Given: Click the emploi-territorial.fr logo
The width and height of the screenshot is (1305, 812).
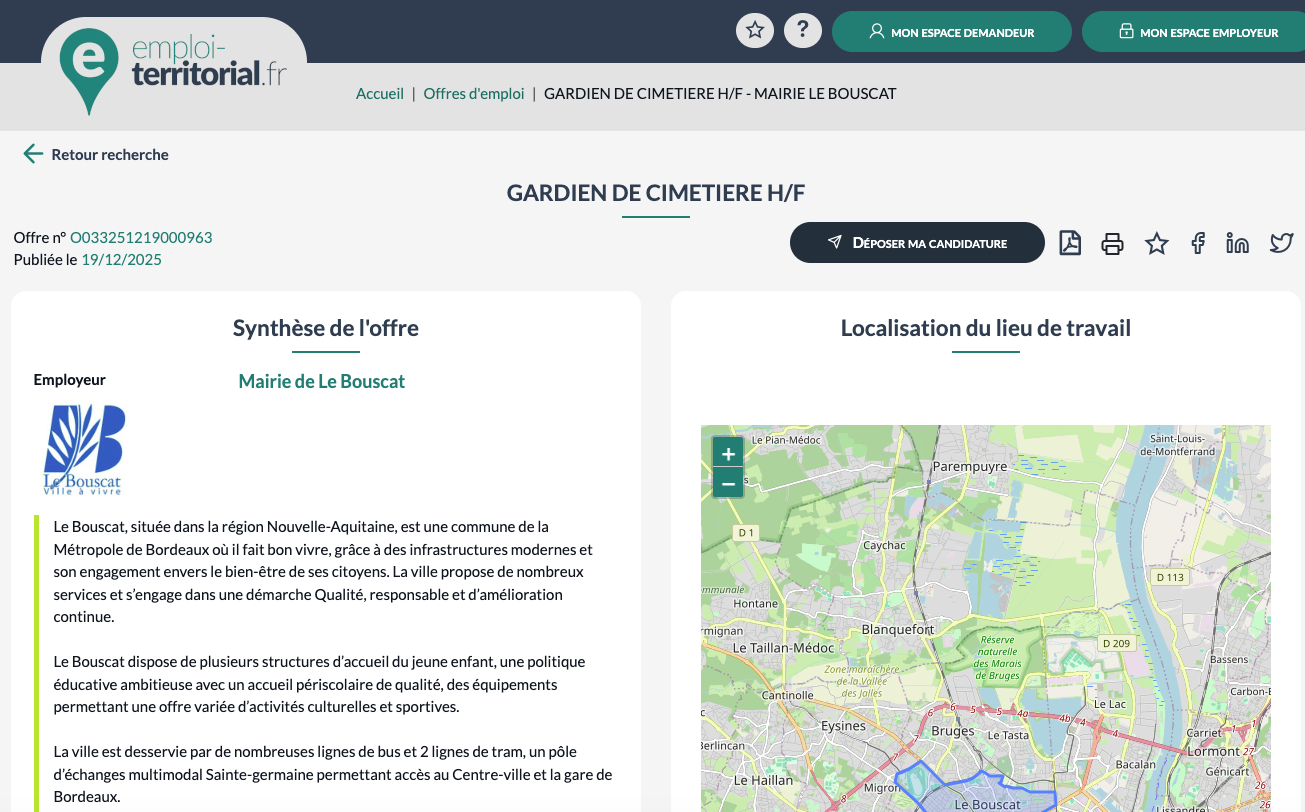Looking at the screenshot, I should [173, 66].
